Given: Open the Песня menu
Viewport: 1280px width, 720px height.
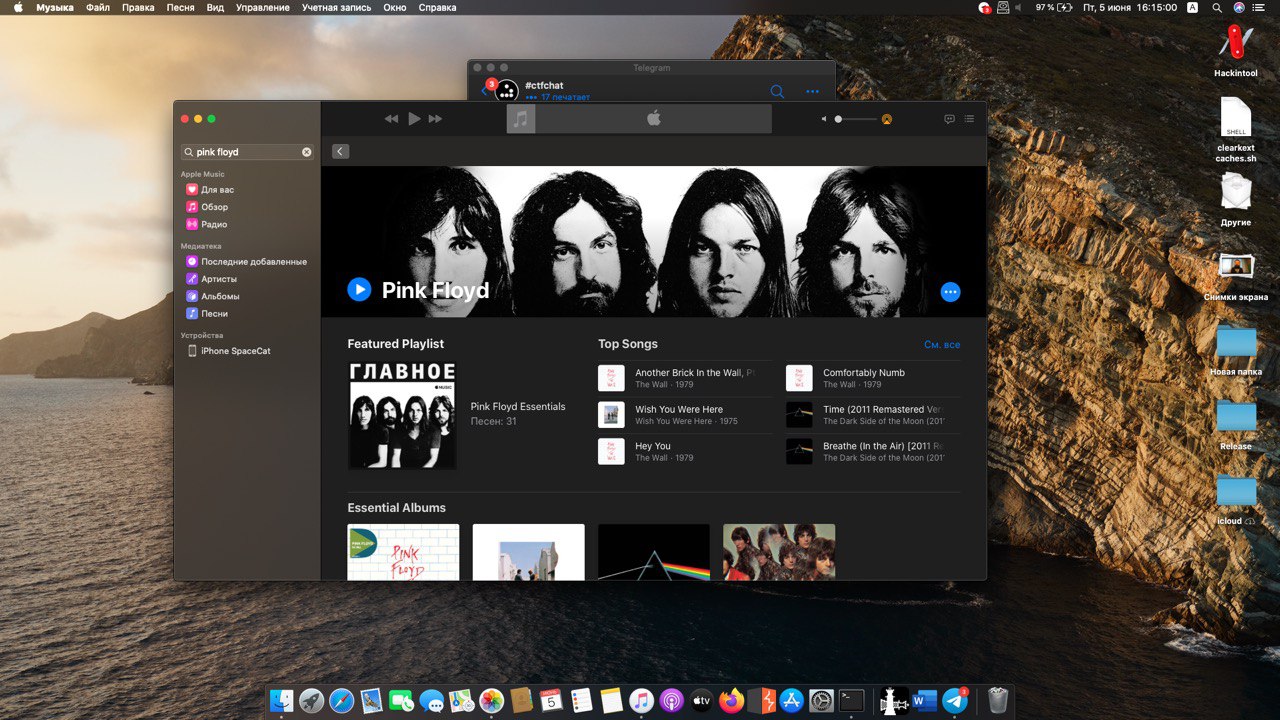Looking at the screenshot, I should pos(181,7).
